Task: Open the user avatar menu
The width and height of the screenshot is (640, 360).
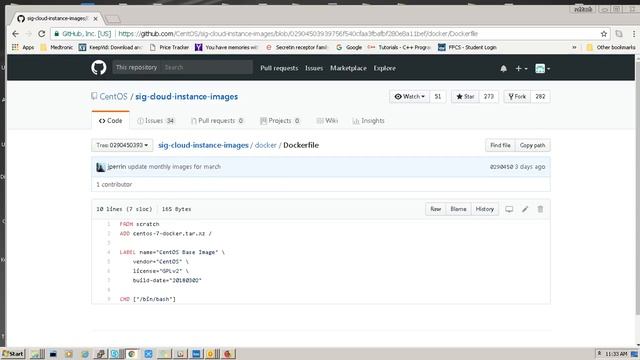Action: point(542,69)
